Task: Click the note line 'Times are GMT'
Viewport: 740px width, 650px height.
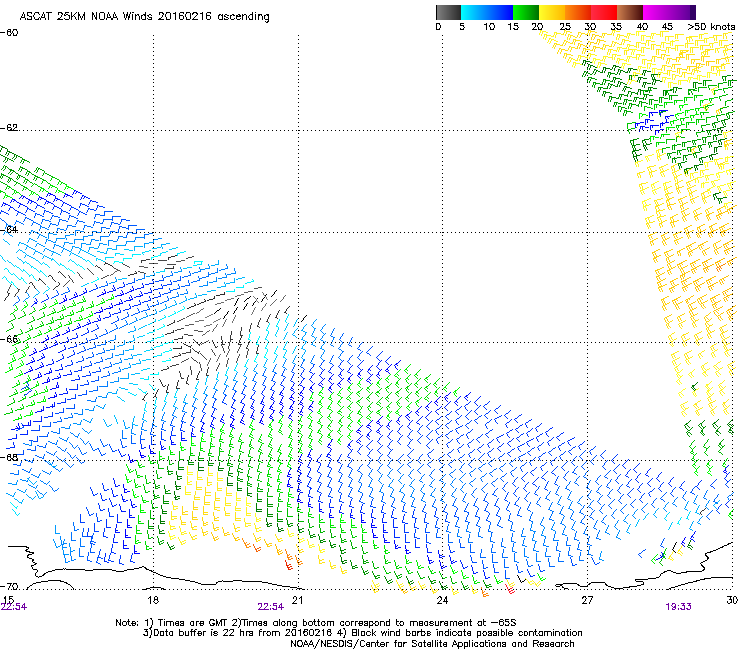Action: [195, 623]
